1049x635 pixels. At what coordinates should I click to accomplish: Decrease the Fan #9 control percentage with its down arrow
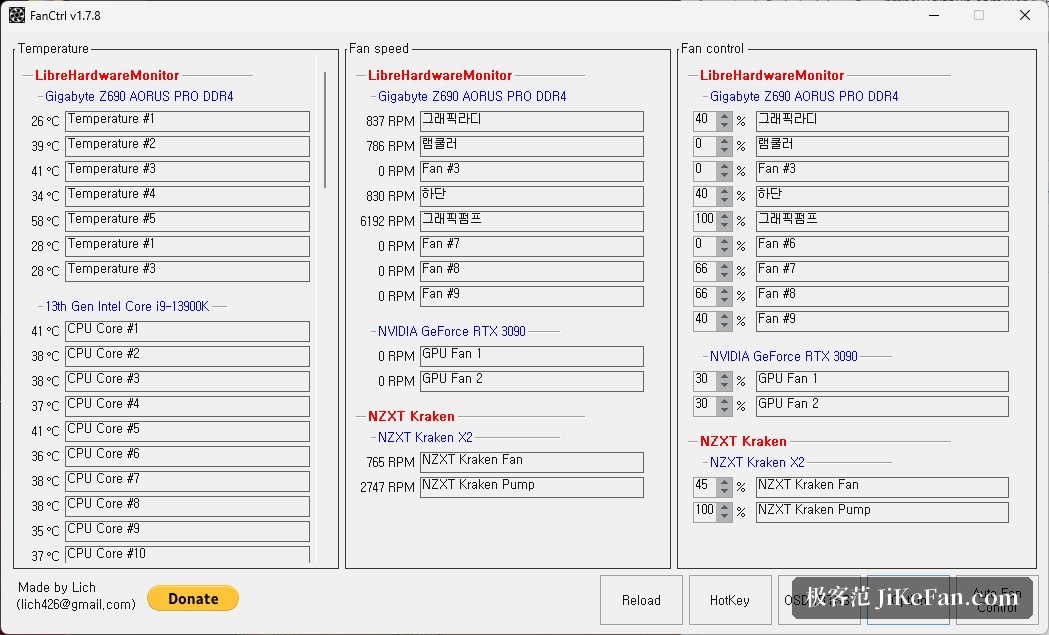(725, 326)
